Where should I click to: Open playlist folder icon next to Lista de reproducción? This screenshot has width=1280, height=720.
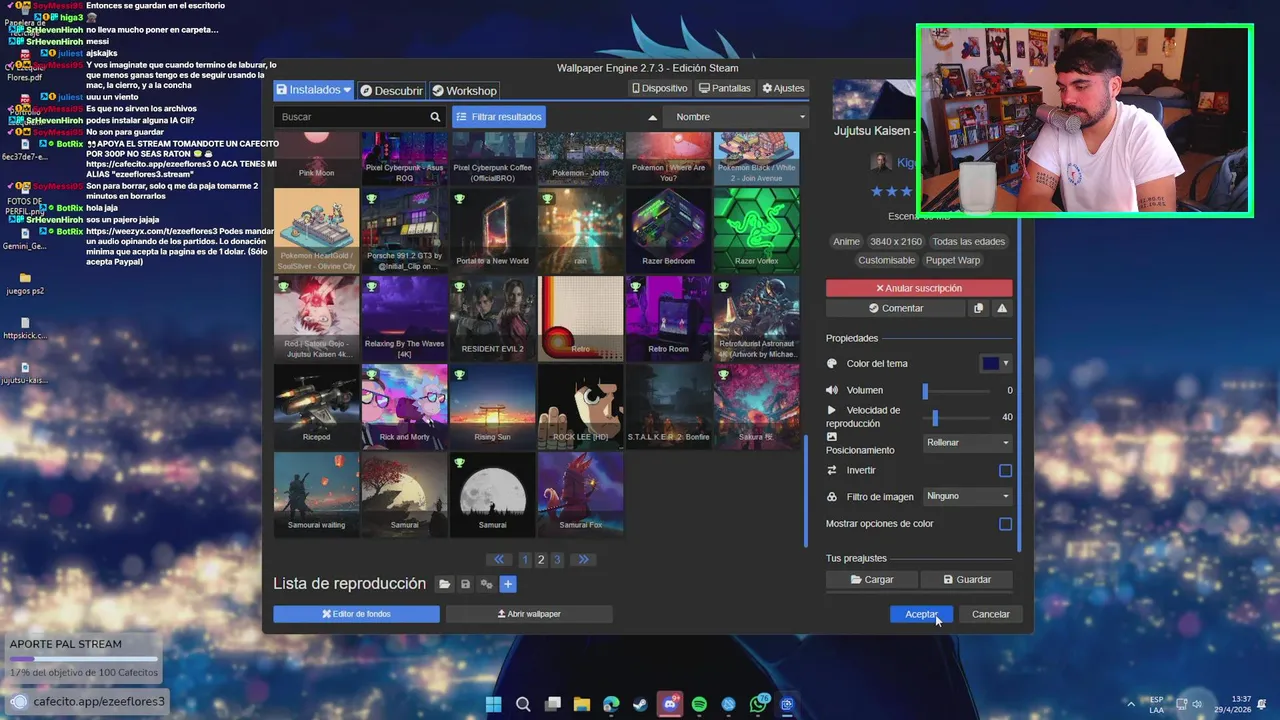tap(445, 584)
